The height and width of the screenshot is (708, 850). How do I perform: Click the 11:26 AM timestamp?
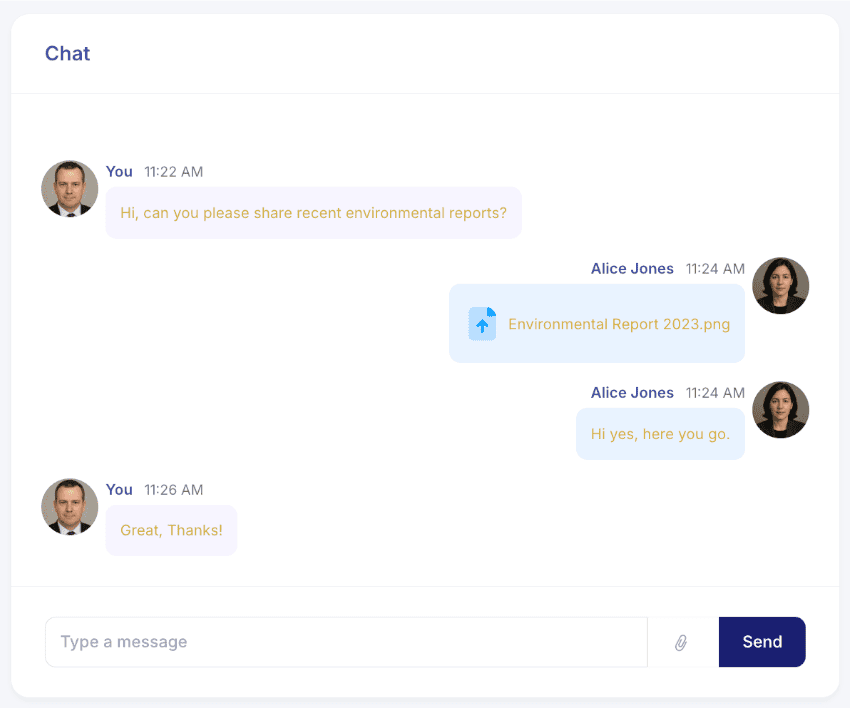(173, 489)
